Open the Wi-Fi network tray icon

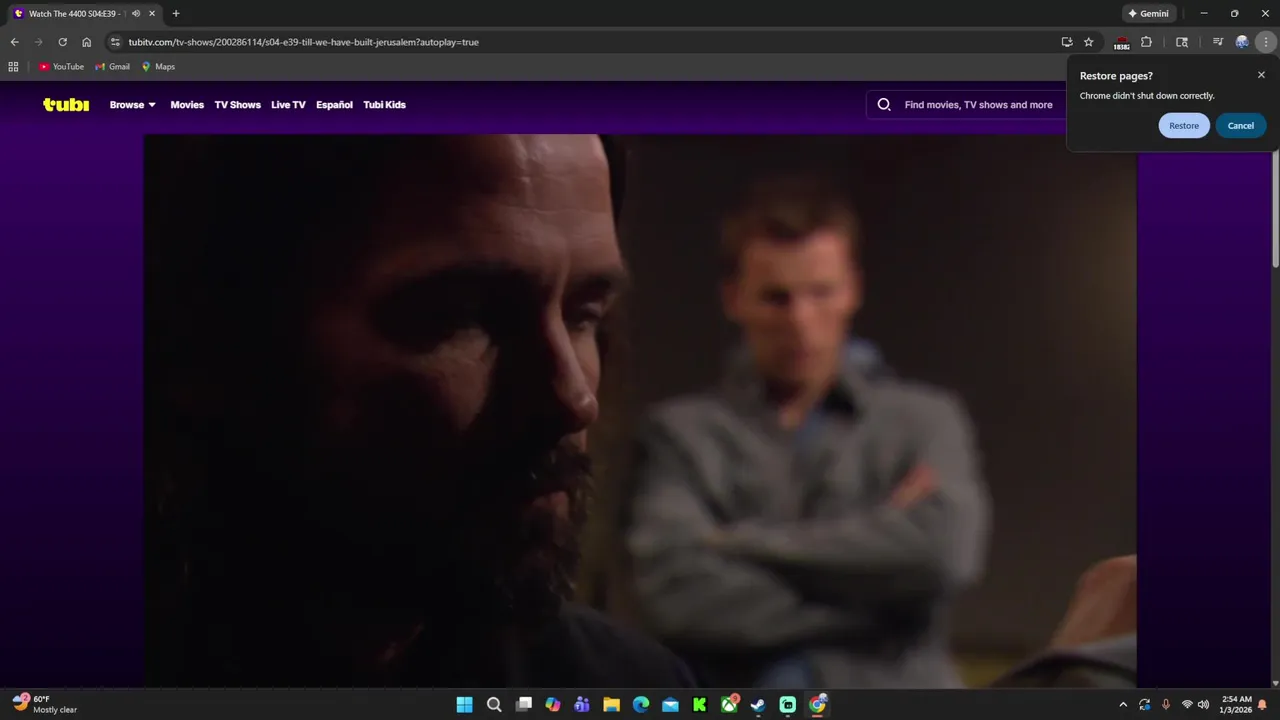(x=1187, y=705)
